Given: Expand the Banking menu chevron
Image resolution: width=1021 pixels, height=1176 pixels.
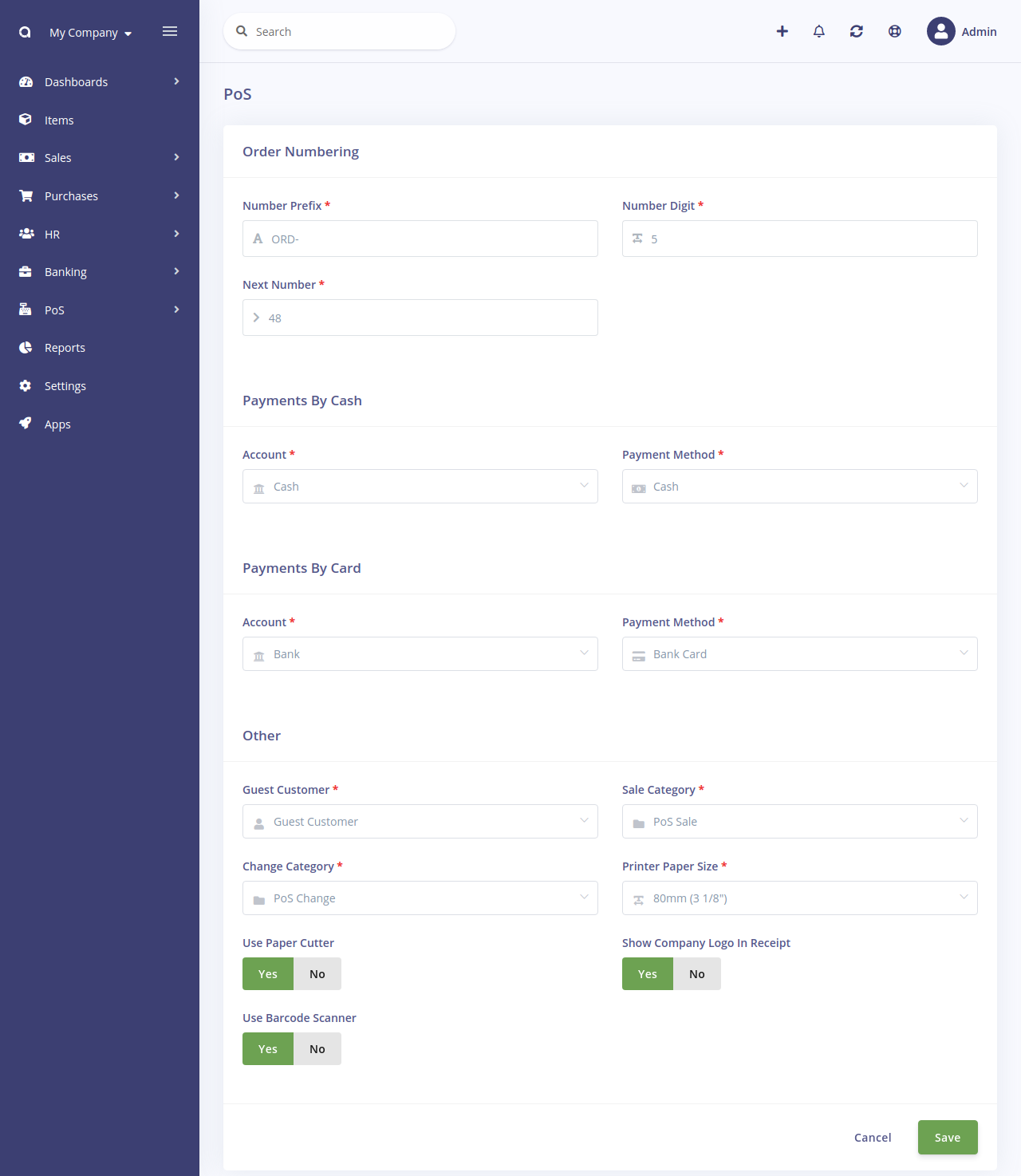Looking at the screenshot, I should click(176, 271).
